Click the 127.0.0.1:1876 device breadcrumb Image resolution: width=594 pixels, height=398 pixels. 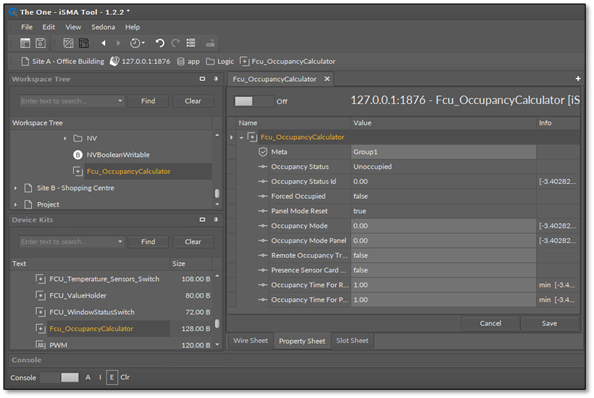[x=140, y=61]
